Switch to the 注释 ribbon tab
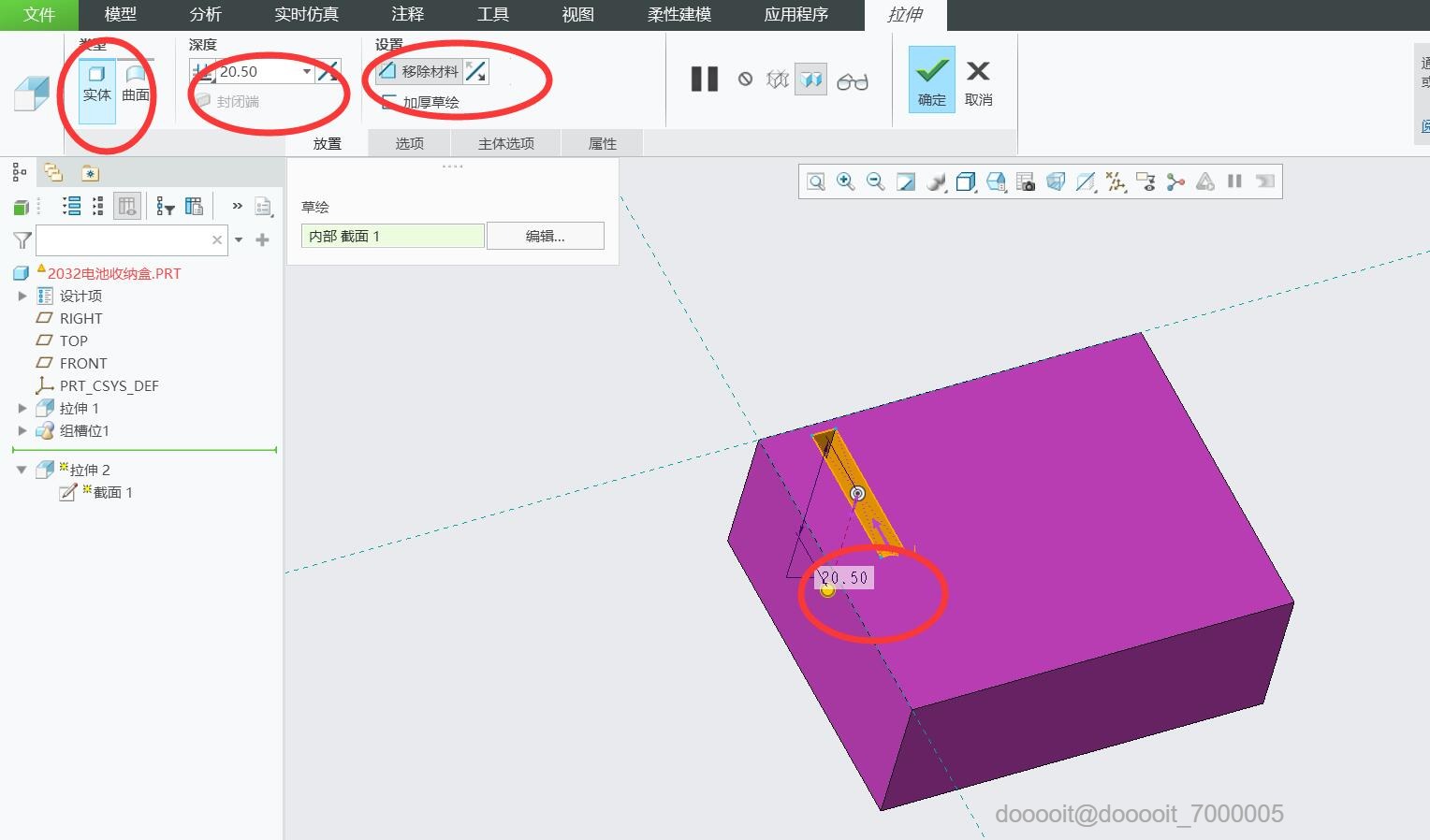Image resolution: width=1430 pixels, height=840 pixels. click(408, 15)
